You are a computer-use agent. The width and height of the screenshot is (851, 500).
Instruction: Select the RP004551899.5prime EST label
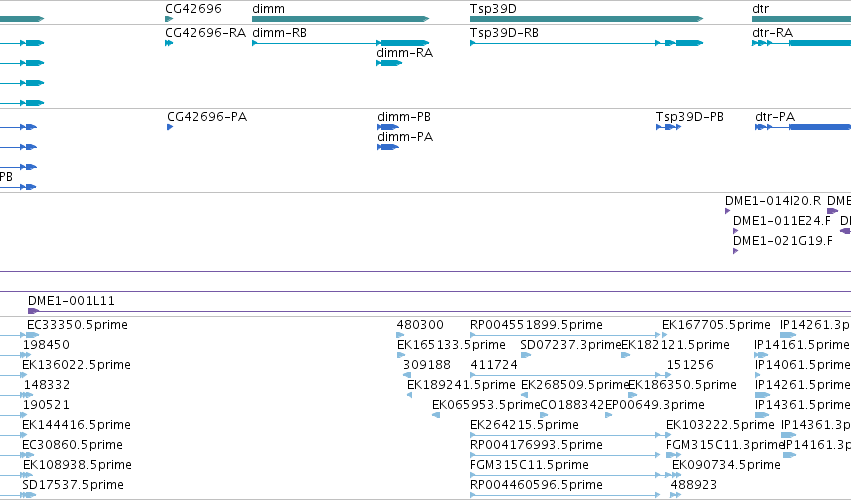pos(536,325)
